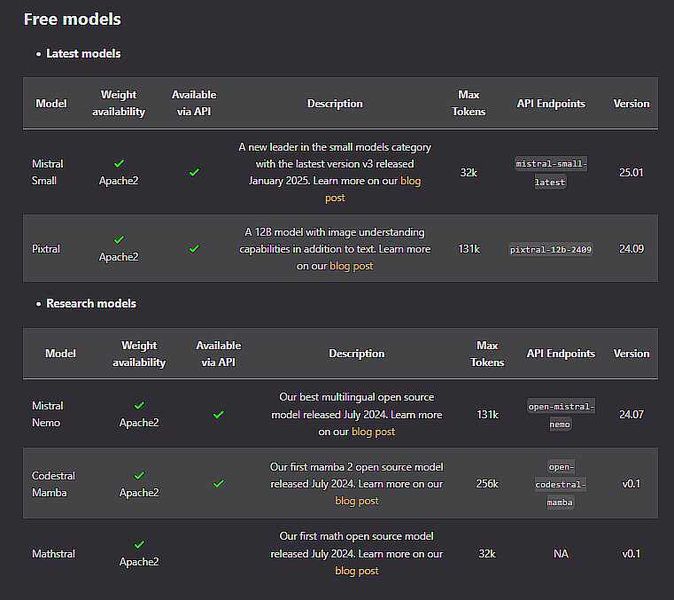Image resolution: width=674 pixels, height=600 pixels.
Task: Click the weight checkmark for Mistral Nemo
Action: point(139,405)
